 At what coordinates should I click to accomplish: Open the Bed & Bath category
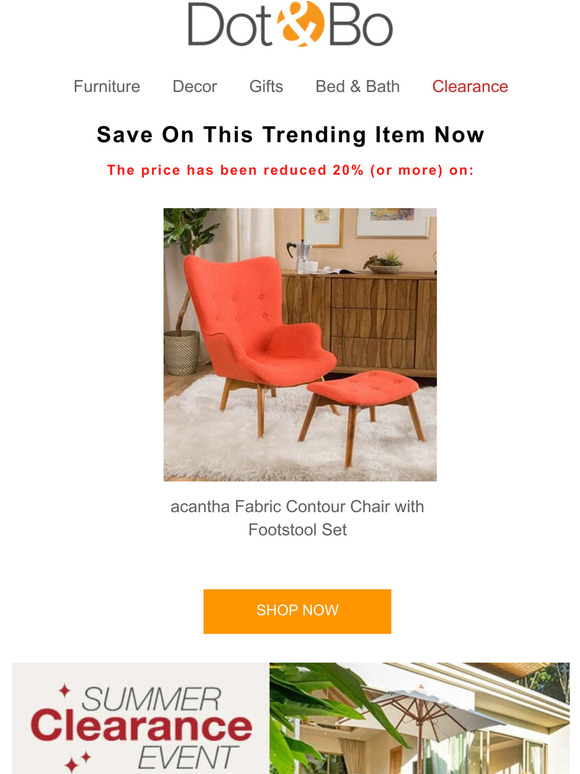click(x=357, y=86)
